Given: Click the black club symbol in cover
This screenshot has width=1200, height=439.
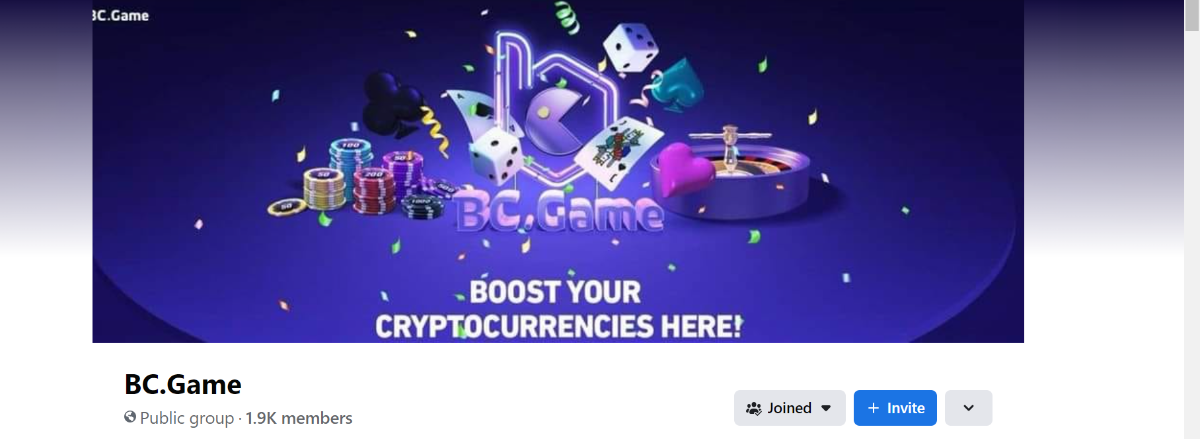Looking at the screenshot, I should coord(394,105).
